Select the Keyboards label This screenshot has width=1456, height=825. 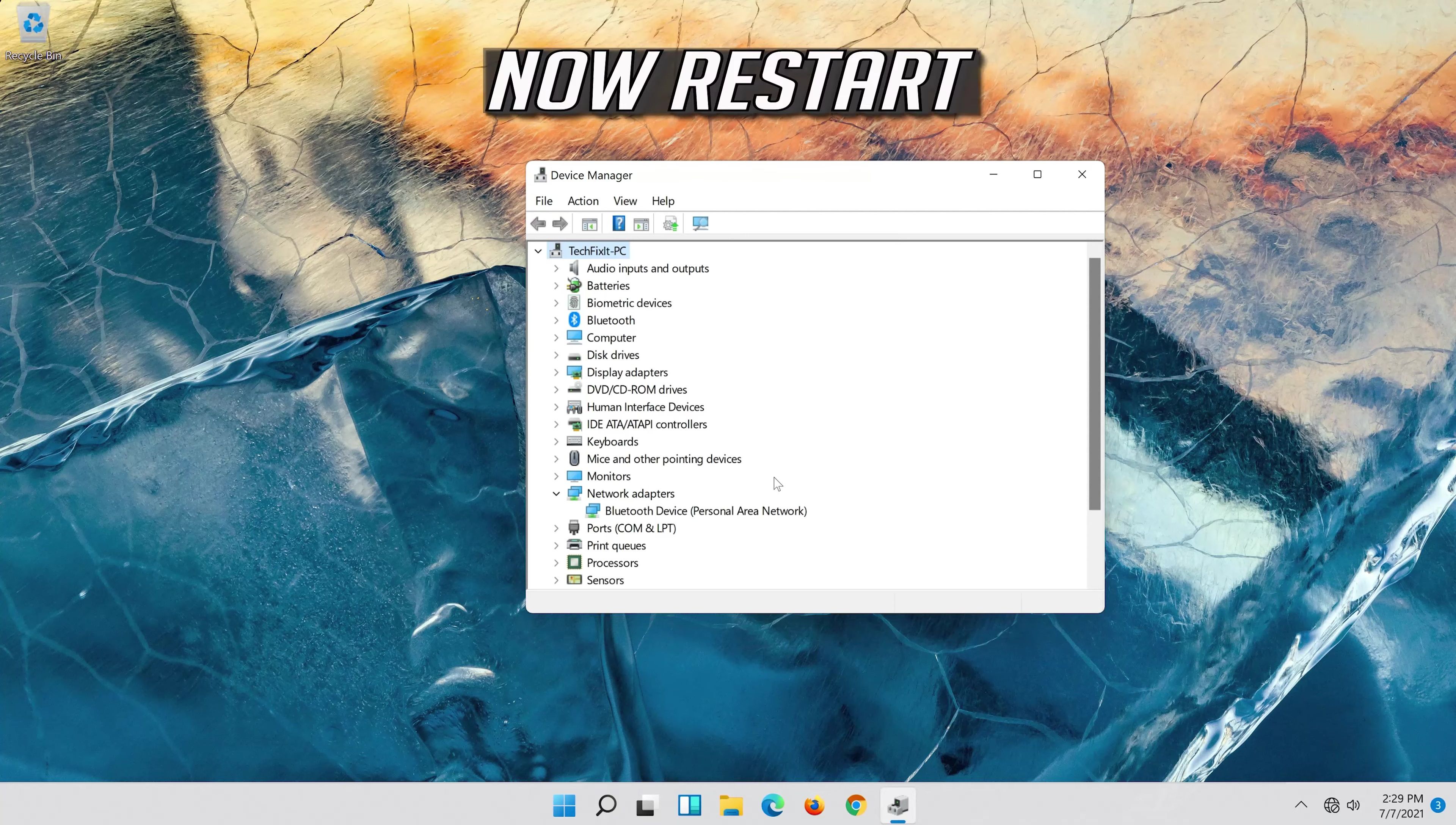[x=612, y=441]
